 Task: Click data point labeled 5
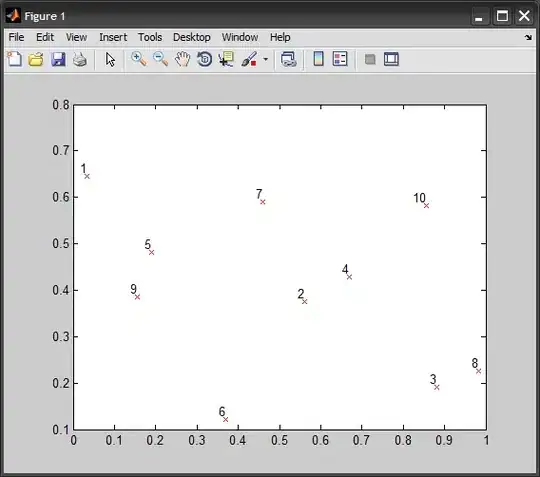coord(152,252)
